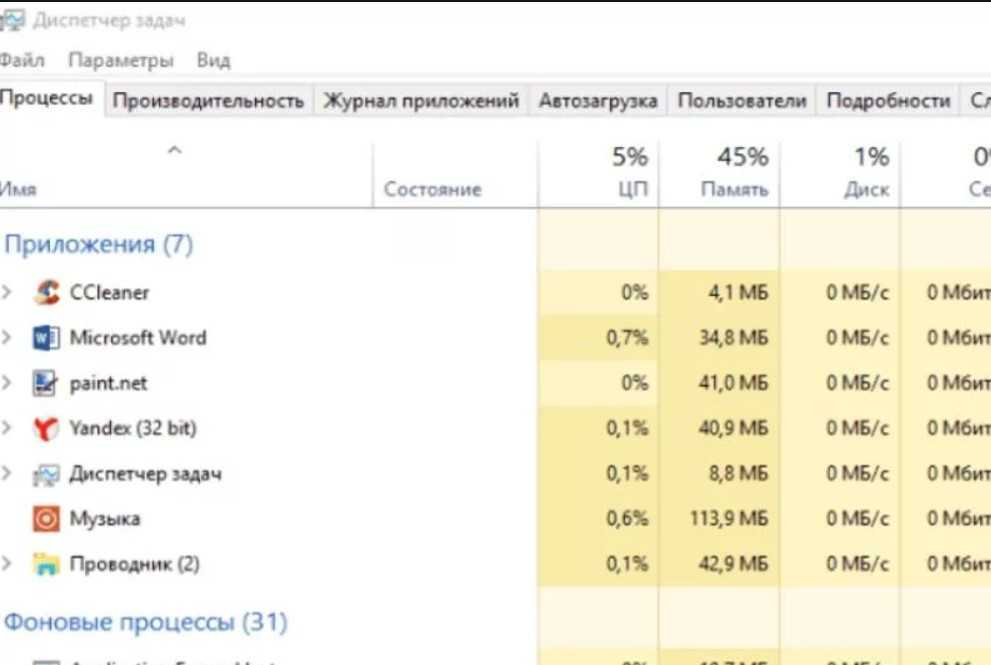
Task: Click the 4,1 МБ memory value
Action: pyautogui.click(x=738, y=293)
